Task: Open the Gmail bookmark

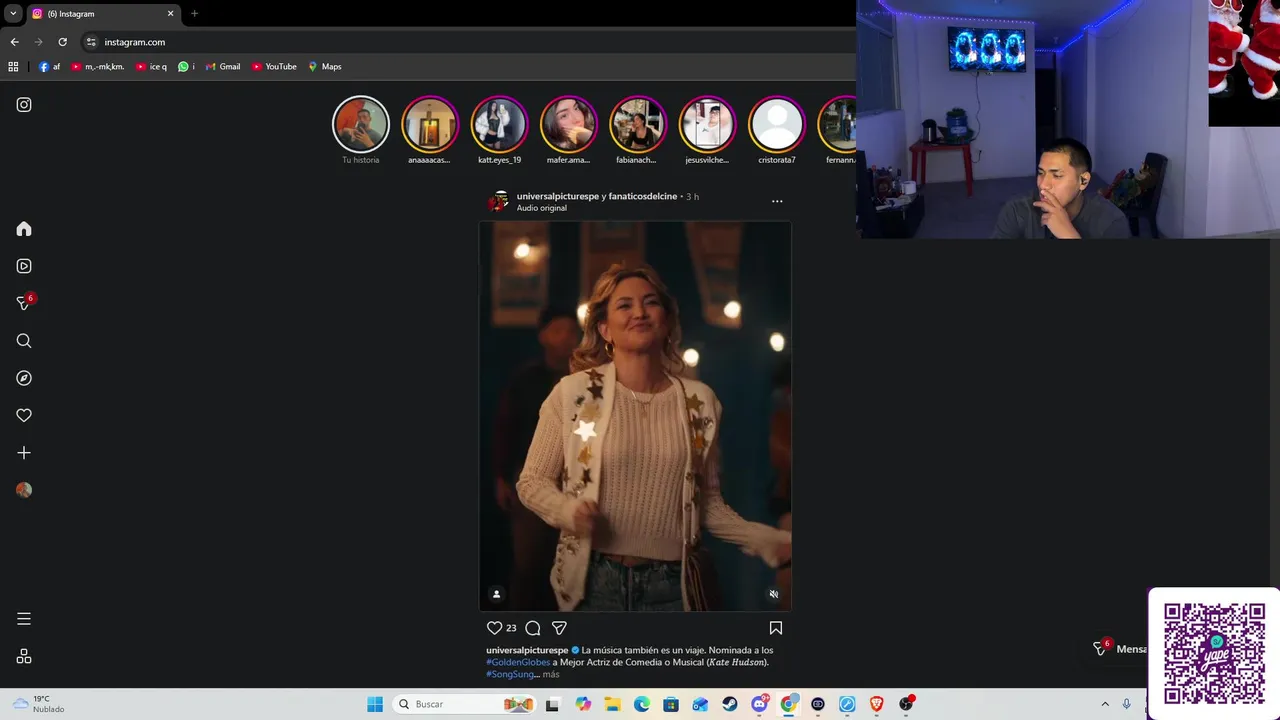Action: click(223, 67)
